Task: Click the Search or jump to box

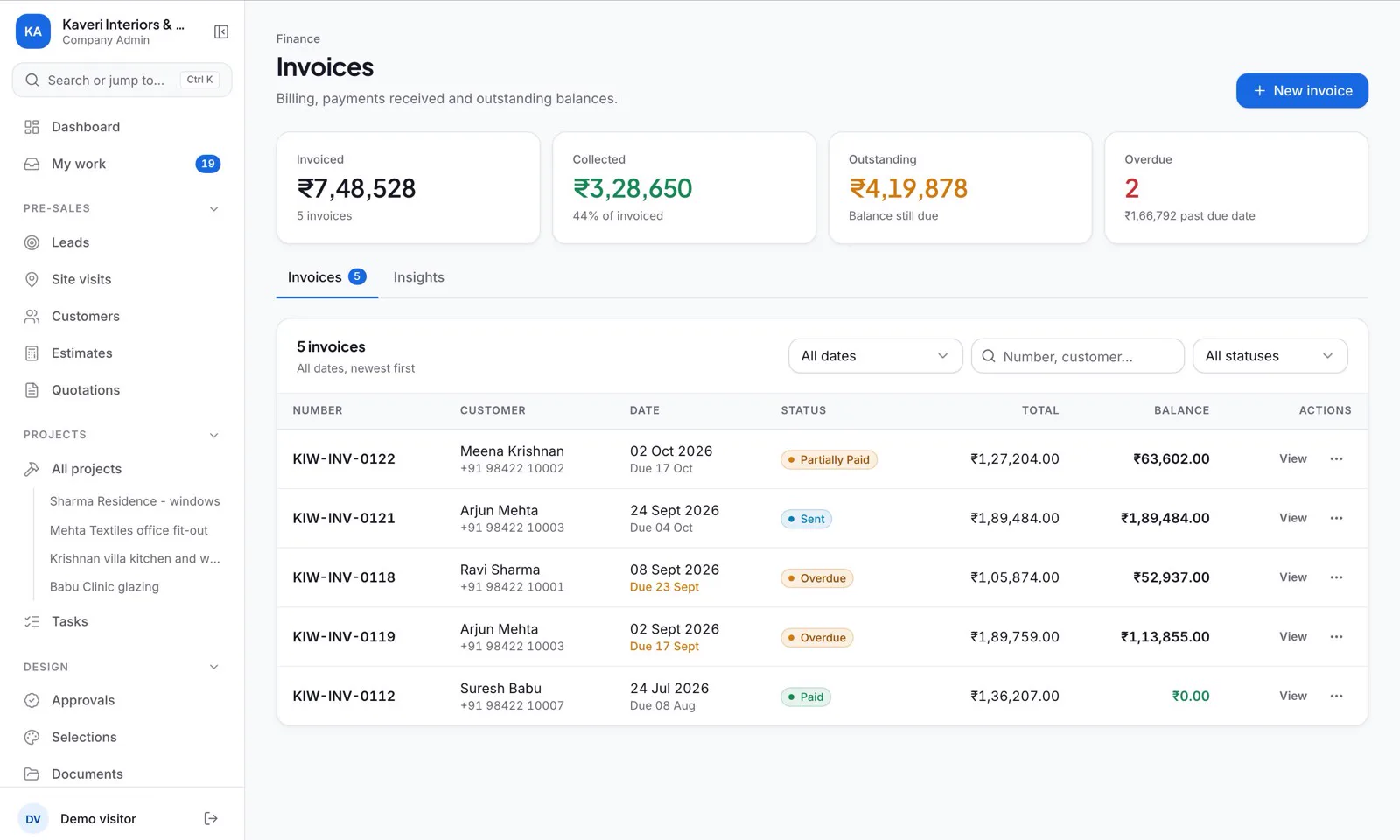Action: coord(122,80)
